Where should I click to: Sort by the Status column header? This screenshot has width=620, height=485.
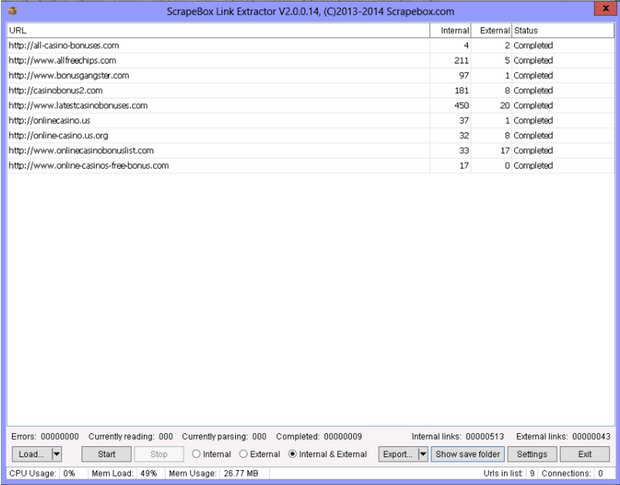[x=563, y=30]
